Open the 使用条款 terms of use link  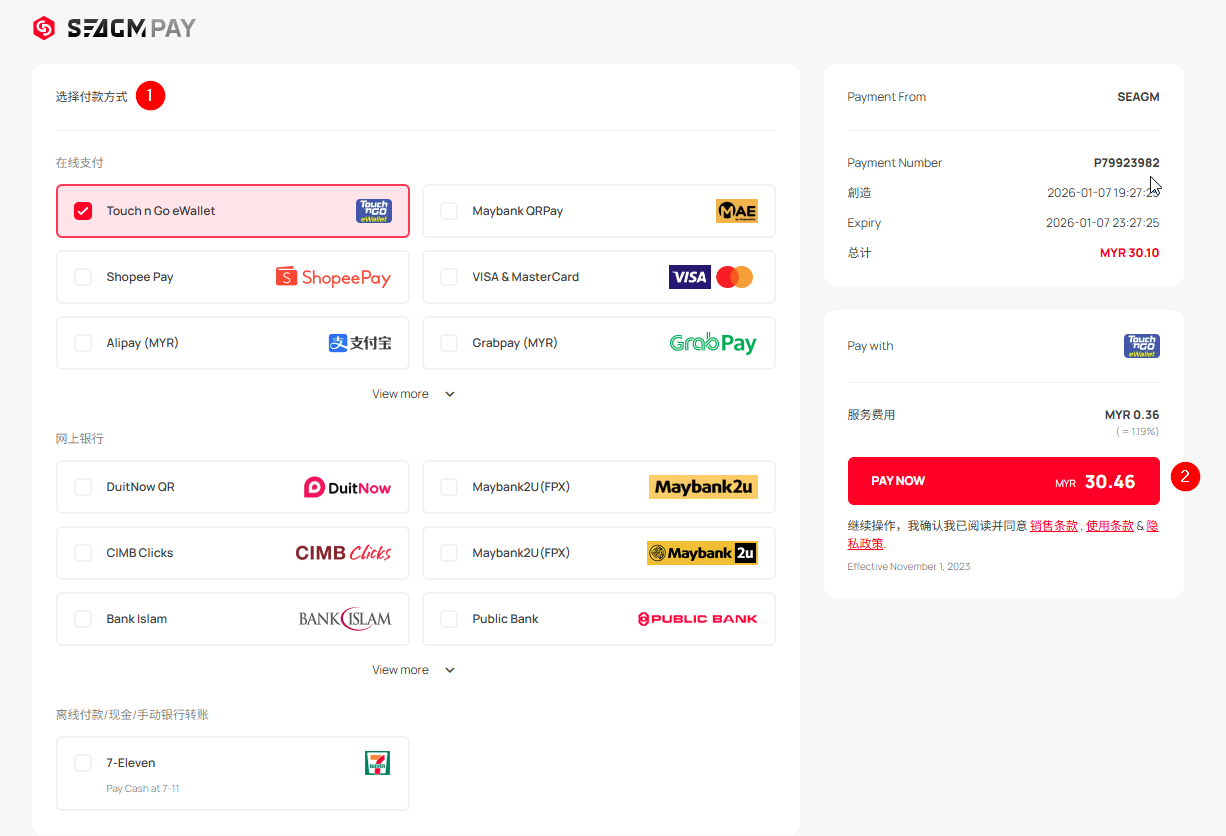1109,526
